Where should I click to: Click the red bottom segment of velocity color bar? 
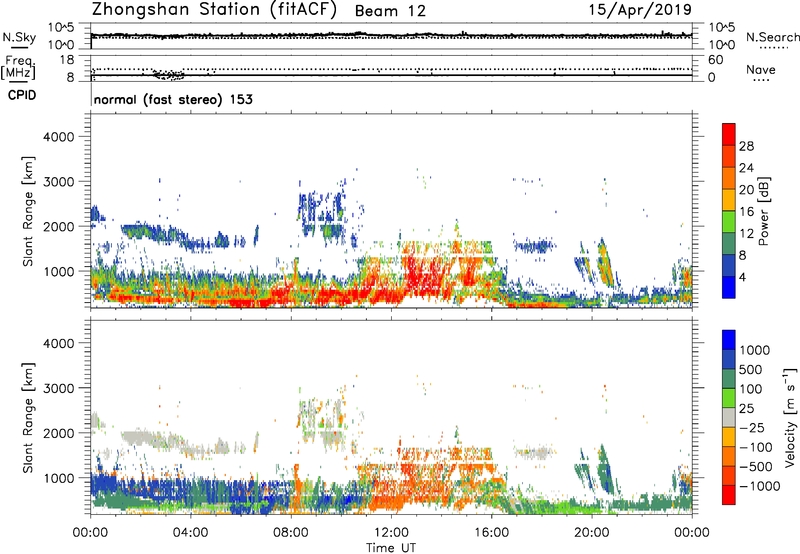coord(729,495)
